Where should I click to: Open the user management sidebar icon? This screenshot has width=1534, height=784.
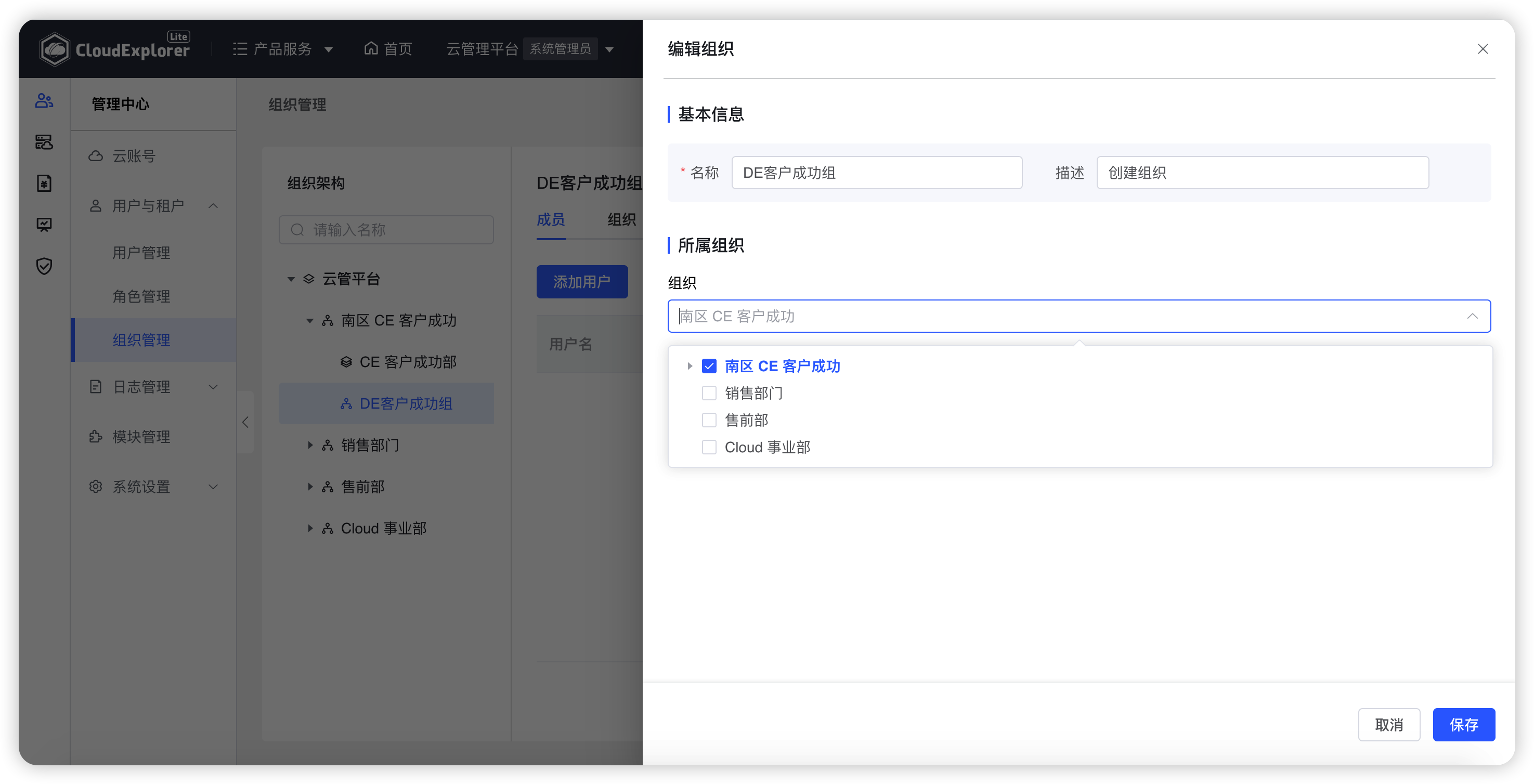pyautogui.click(x=44, y=101)
